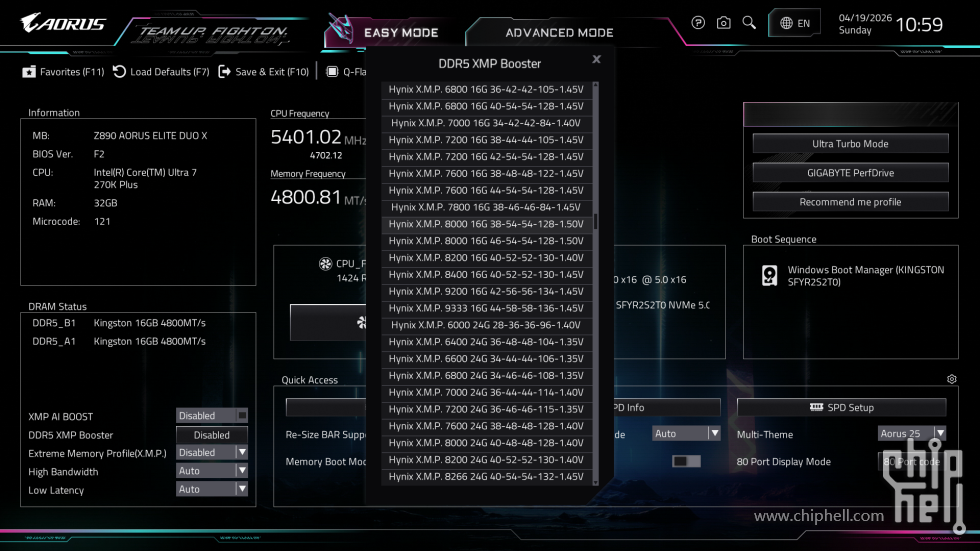This screenshot has width=980, height=551.
Task: Select Hynix X.M.P. 6800 16G 36-42-42-105-1.45V
Action: click(486, 89)
